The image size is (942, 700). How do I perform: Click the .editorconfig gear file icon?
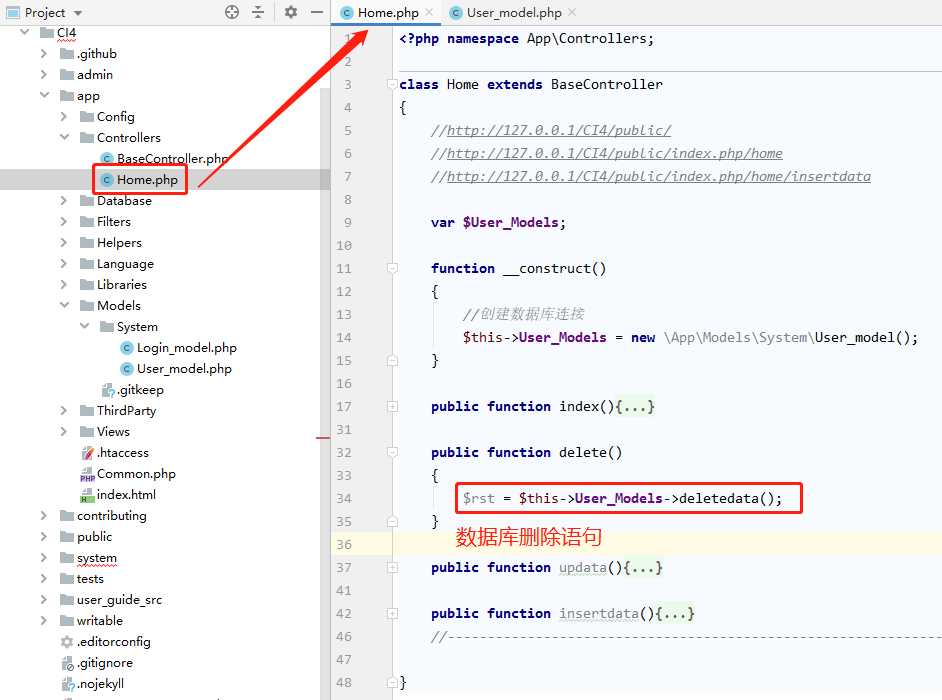pyautogui.click(x=67, y=642)
